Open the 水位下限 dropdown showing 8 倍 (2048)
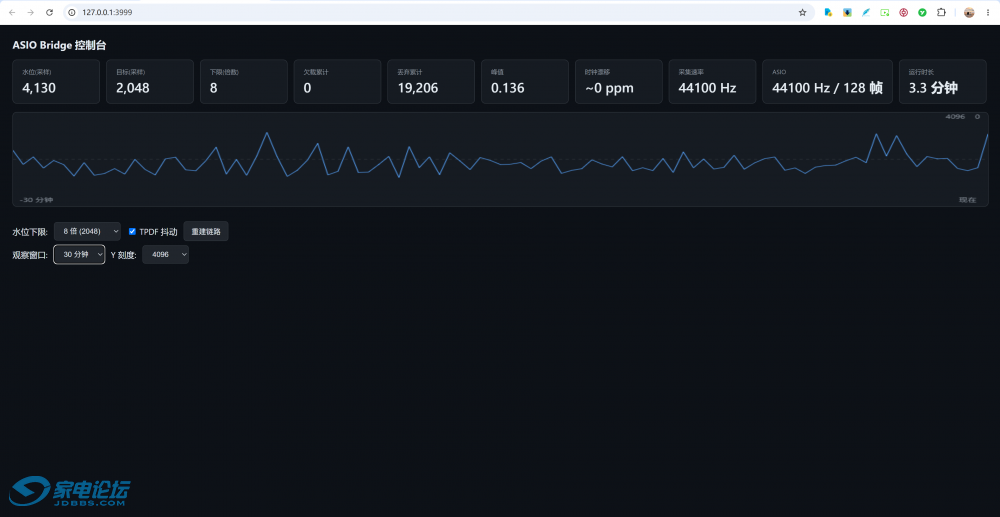The image size is (1000, 517). click(x=87, y=231)
